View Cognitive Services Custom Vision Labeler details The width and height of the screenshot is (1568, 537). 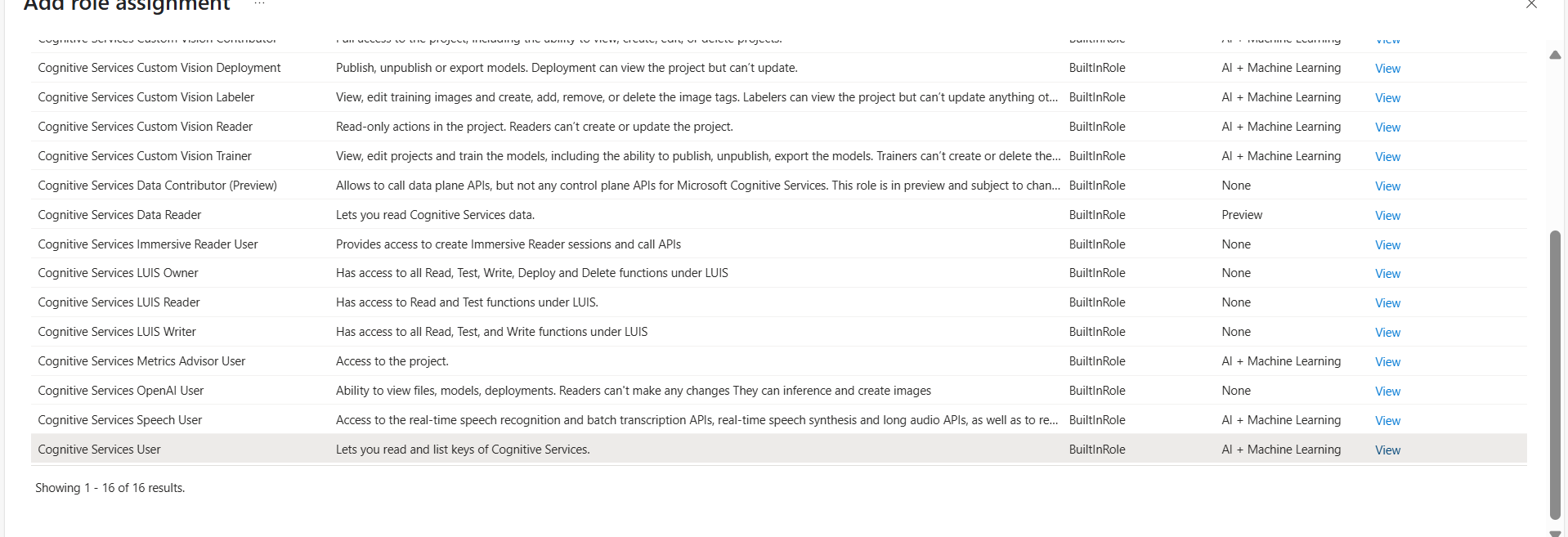tap(1387, 98)
